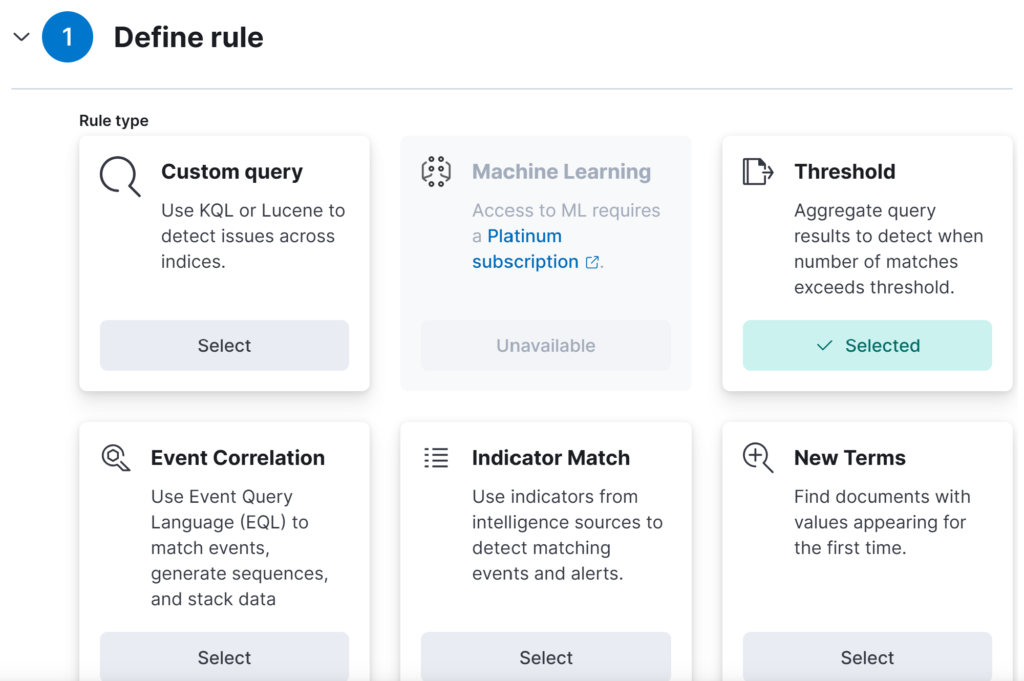Click the New Terms magnify-plus icon

(x=758, y=458)
